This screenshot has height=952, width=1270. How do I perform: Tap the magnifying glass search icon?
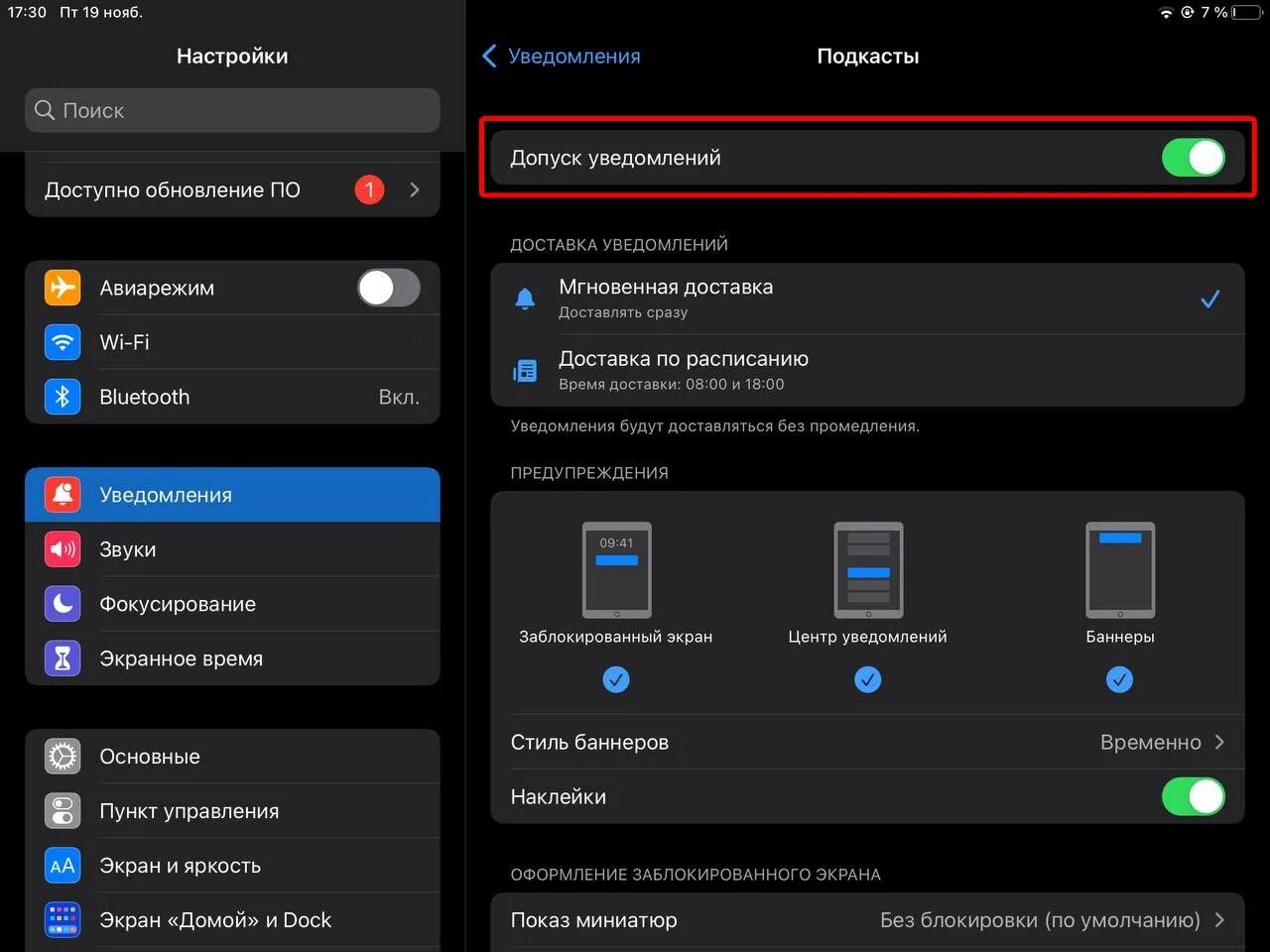coord(45,110)
